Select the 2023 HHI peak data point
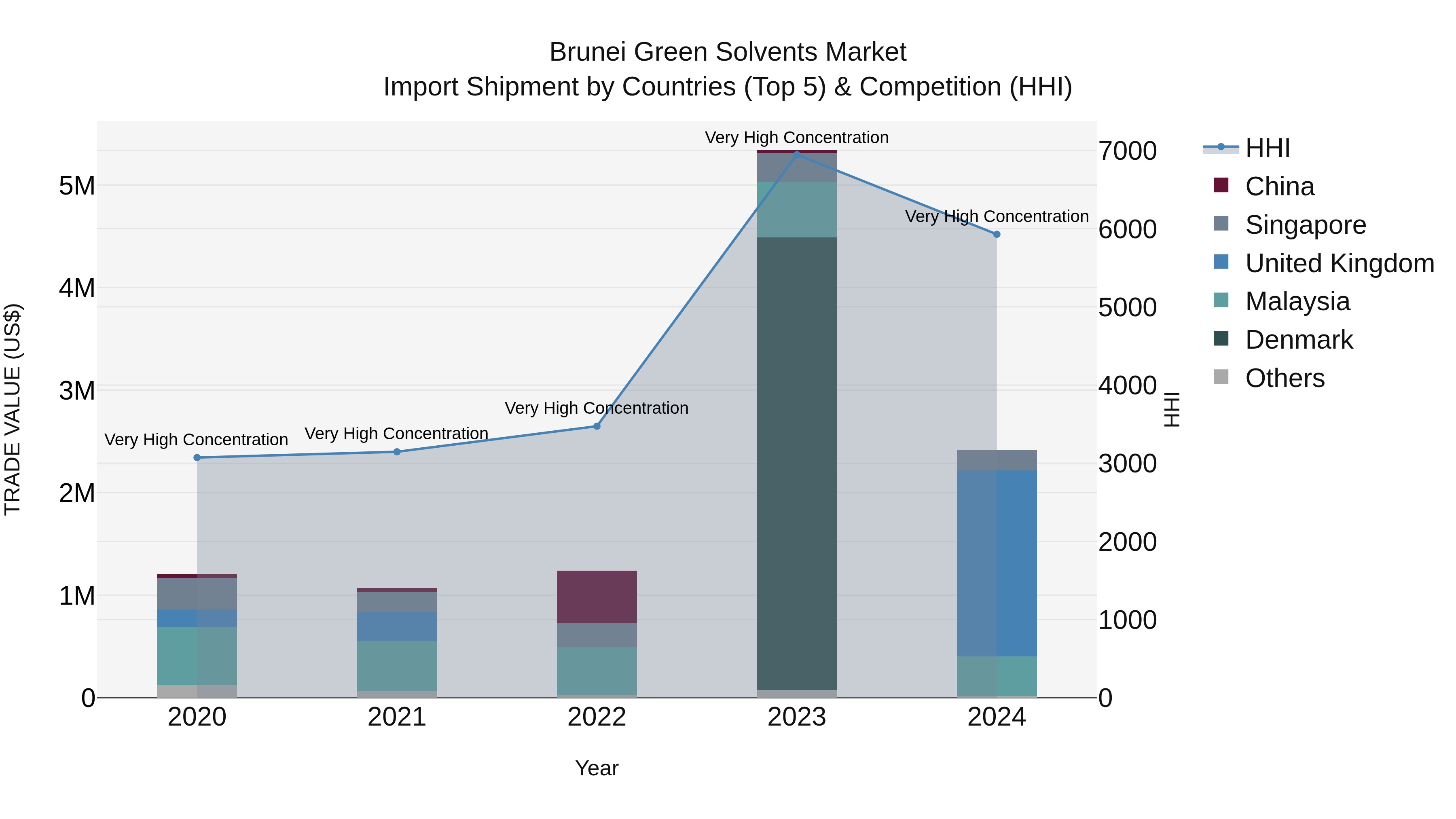This screenshot has width=1456, height=819. pos(797,154)
